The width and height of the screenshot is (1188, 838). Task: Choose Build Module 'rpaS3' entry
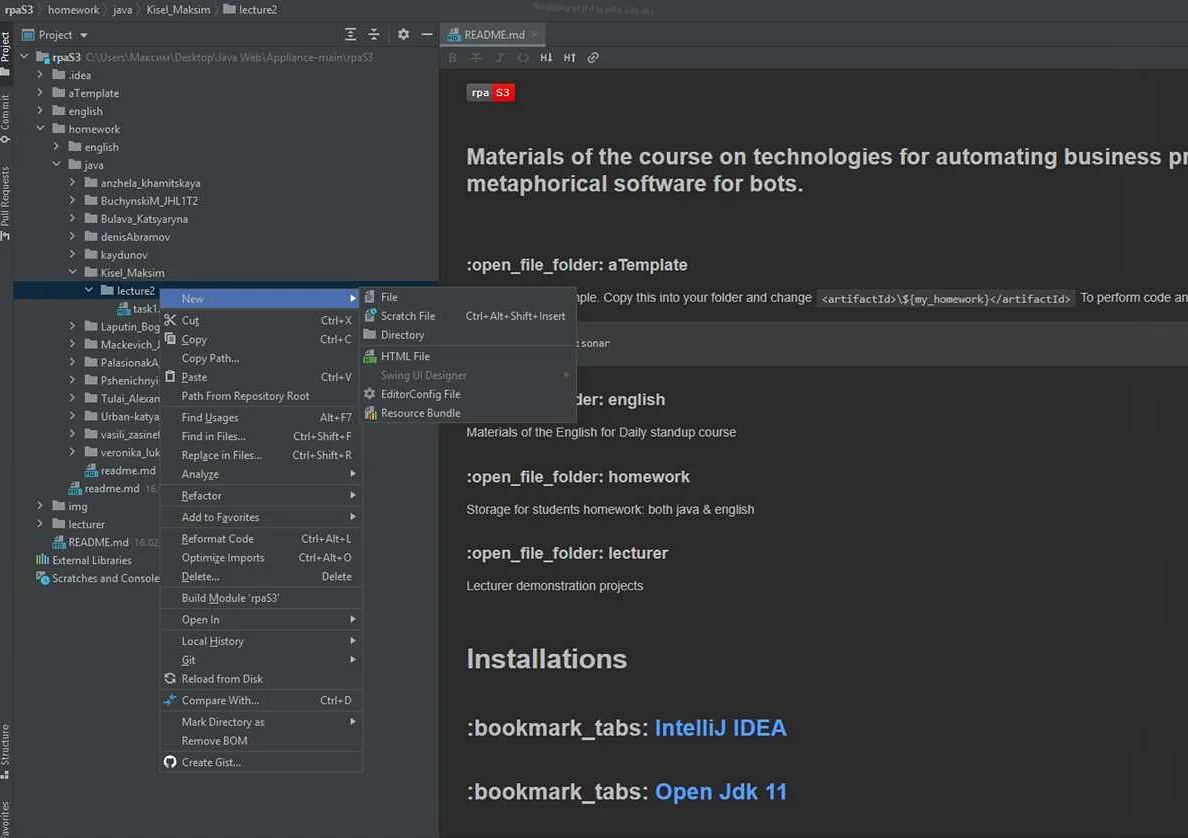pyautogui.click(x=261, y=598)
